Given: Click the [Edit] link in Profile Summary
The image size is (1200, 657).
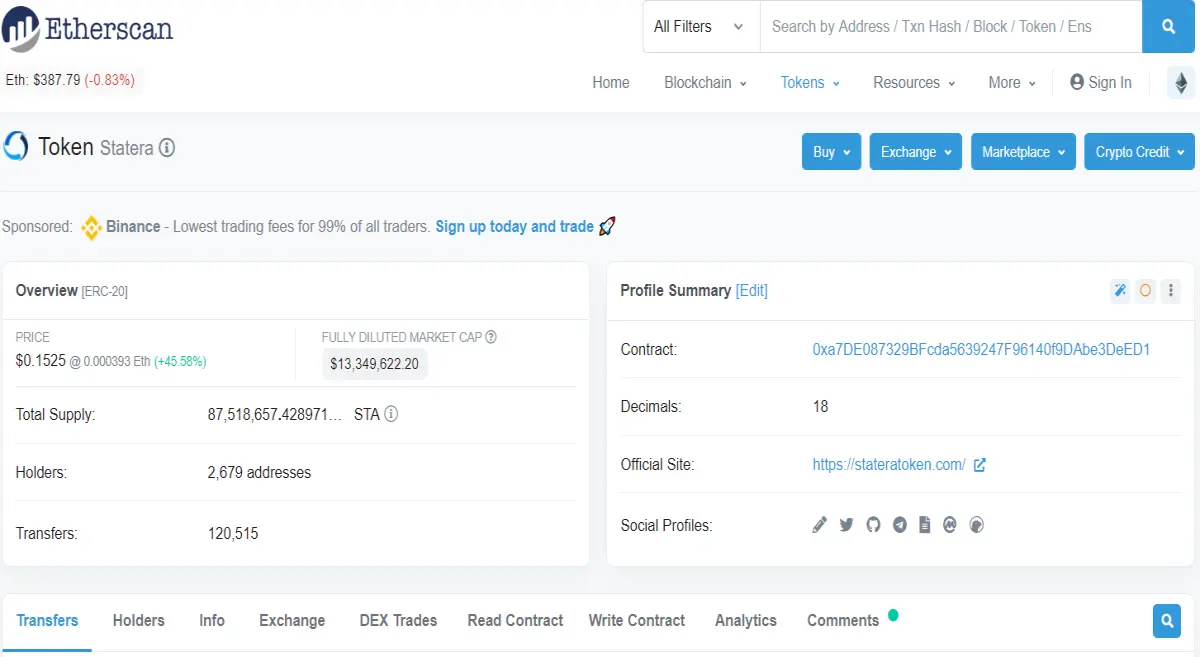Looking at the screenshot, I should [752, 291].
